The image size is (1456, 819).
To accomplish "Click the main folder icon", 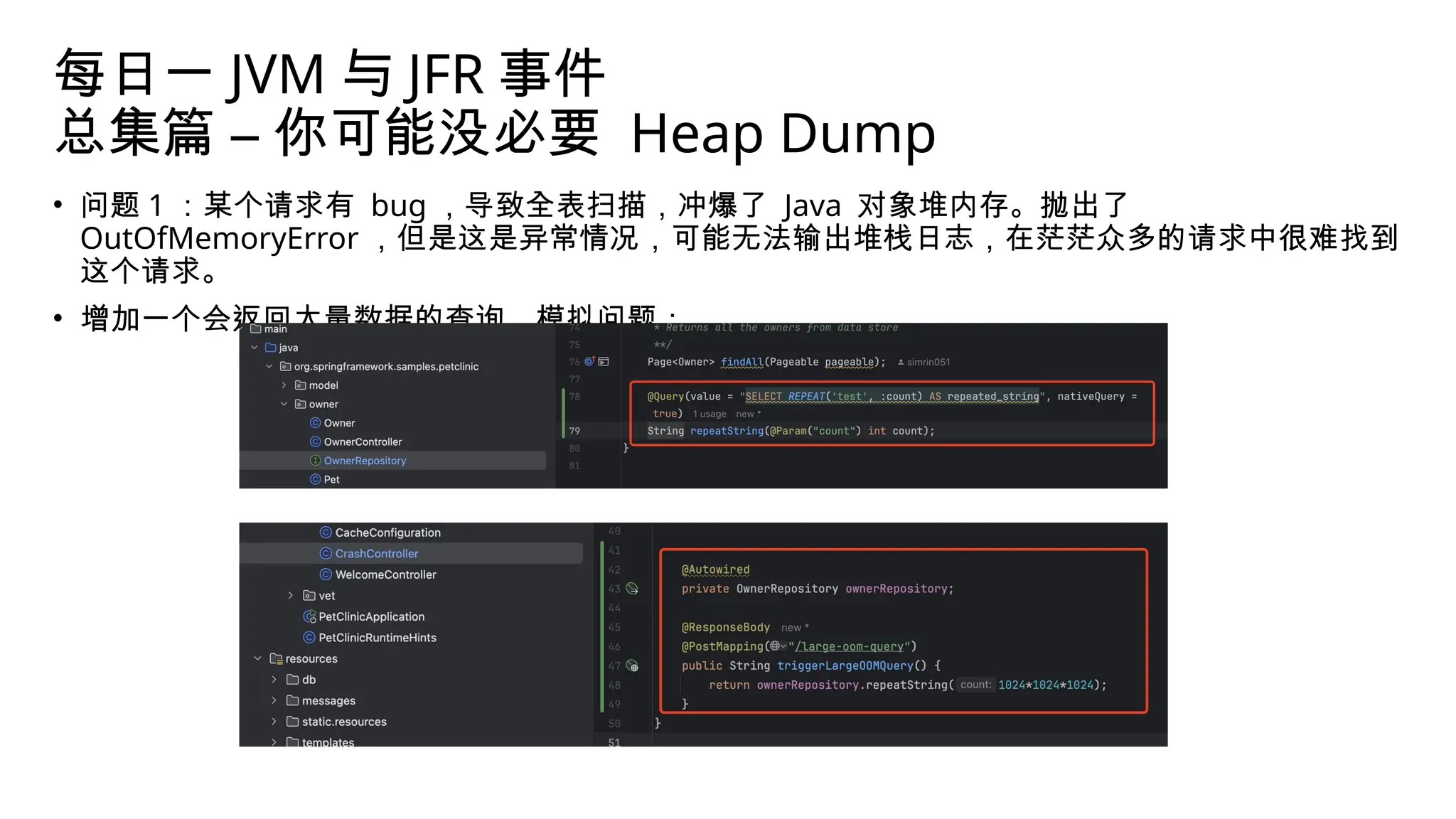I will click(x=255, y=328).
